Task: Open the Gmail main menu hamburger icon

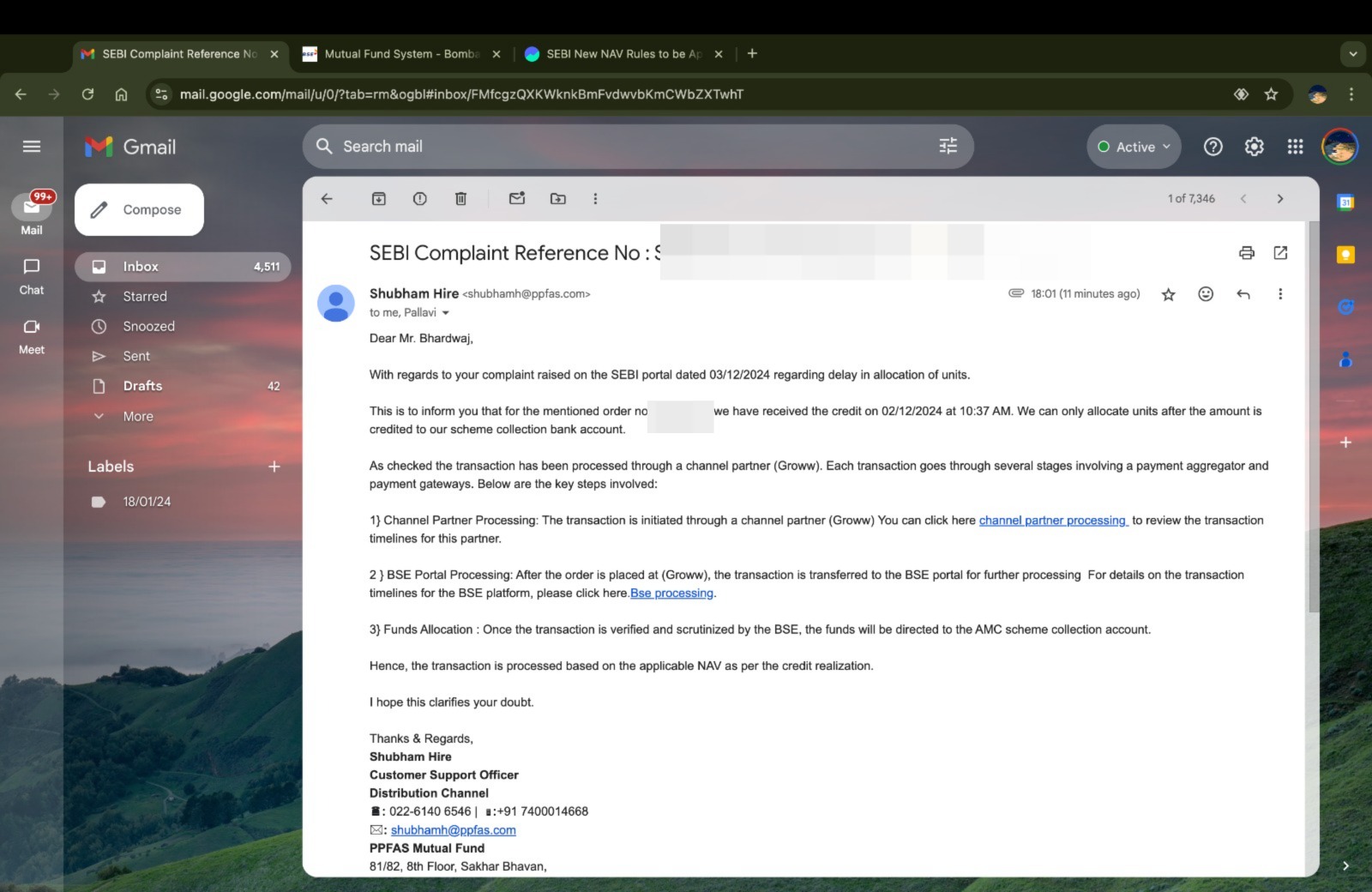Action: tap(32, 147)
